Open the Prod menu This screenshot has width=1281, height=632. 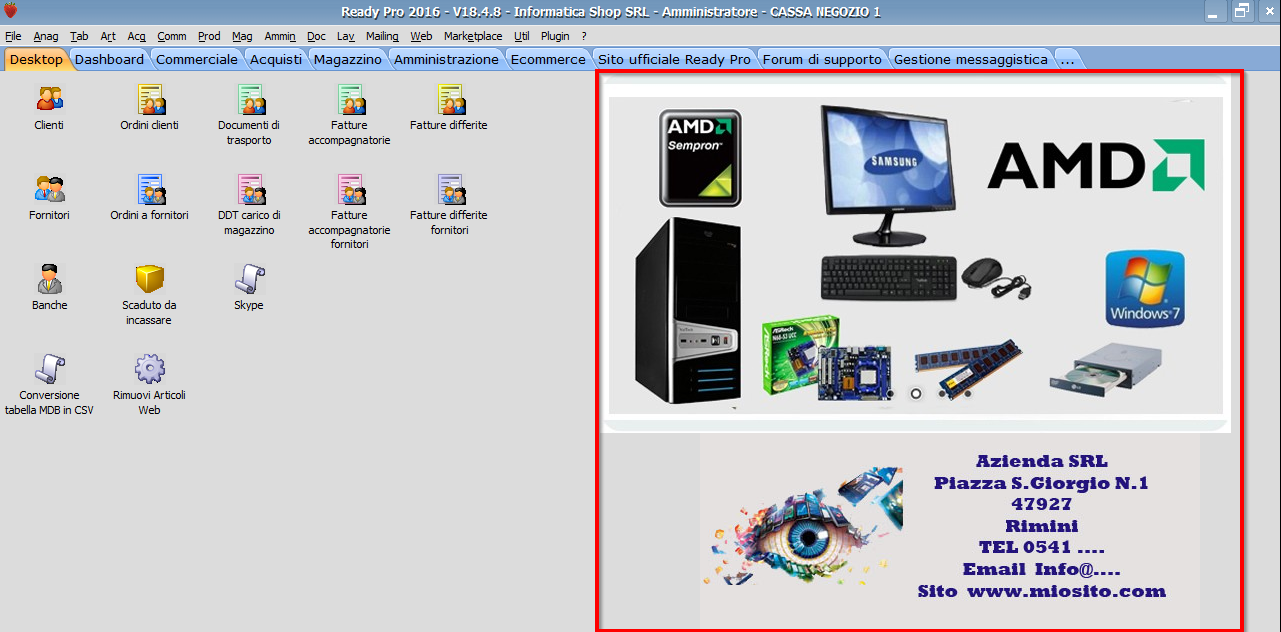pyautogui.click(x=209, y=36)
